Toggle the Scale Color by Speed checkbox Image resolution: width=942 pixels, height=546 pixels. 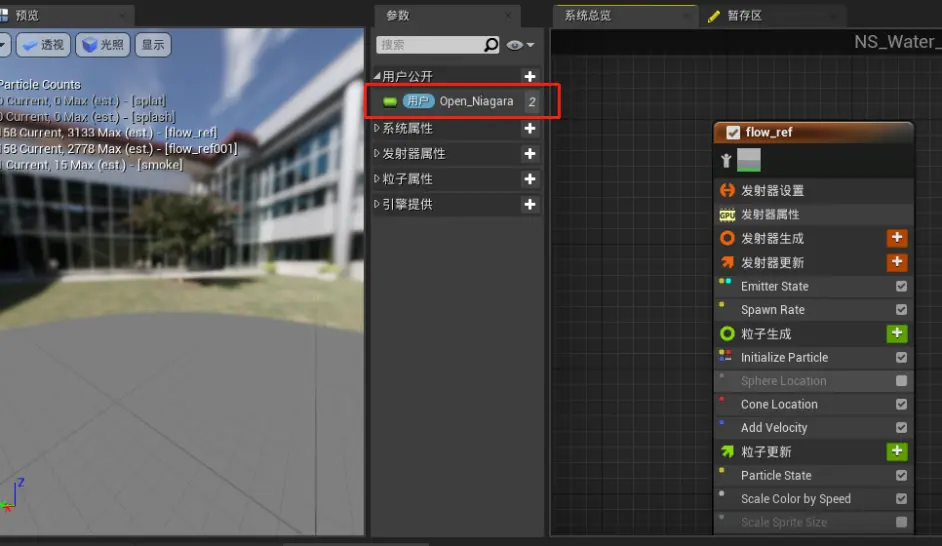pyautogui.click(x=901, y=499)
